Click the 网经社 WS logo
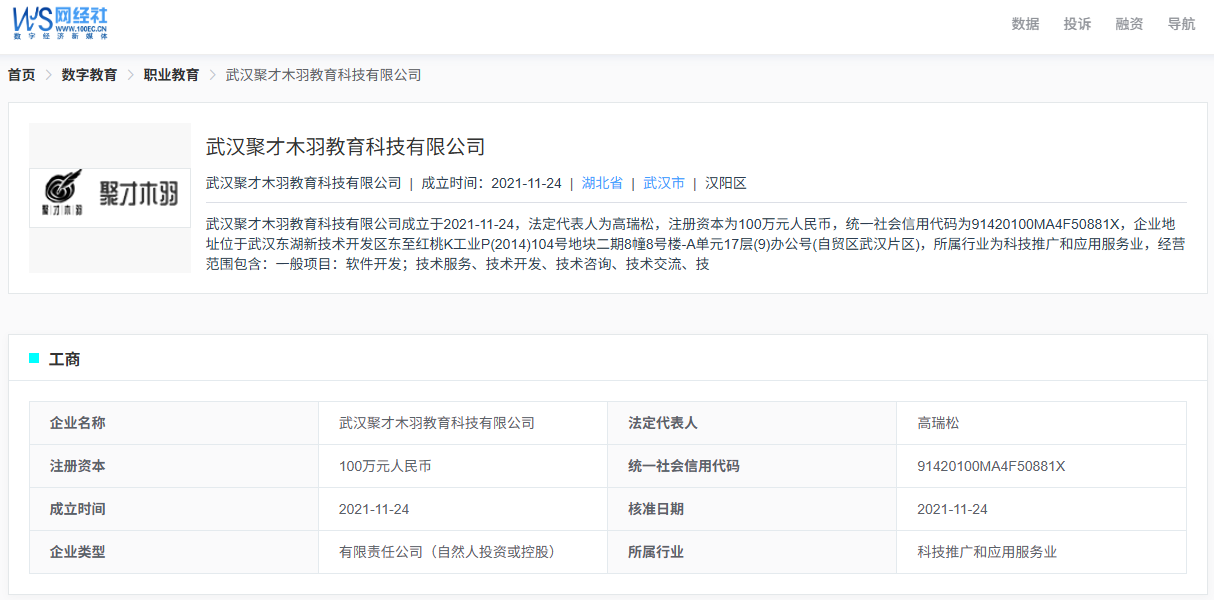The width and height of the screenshot is (1214, 600). (60, 23)
